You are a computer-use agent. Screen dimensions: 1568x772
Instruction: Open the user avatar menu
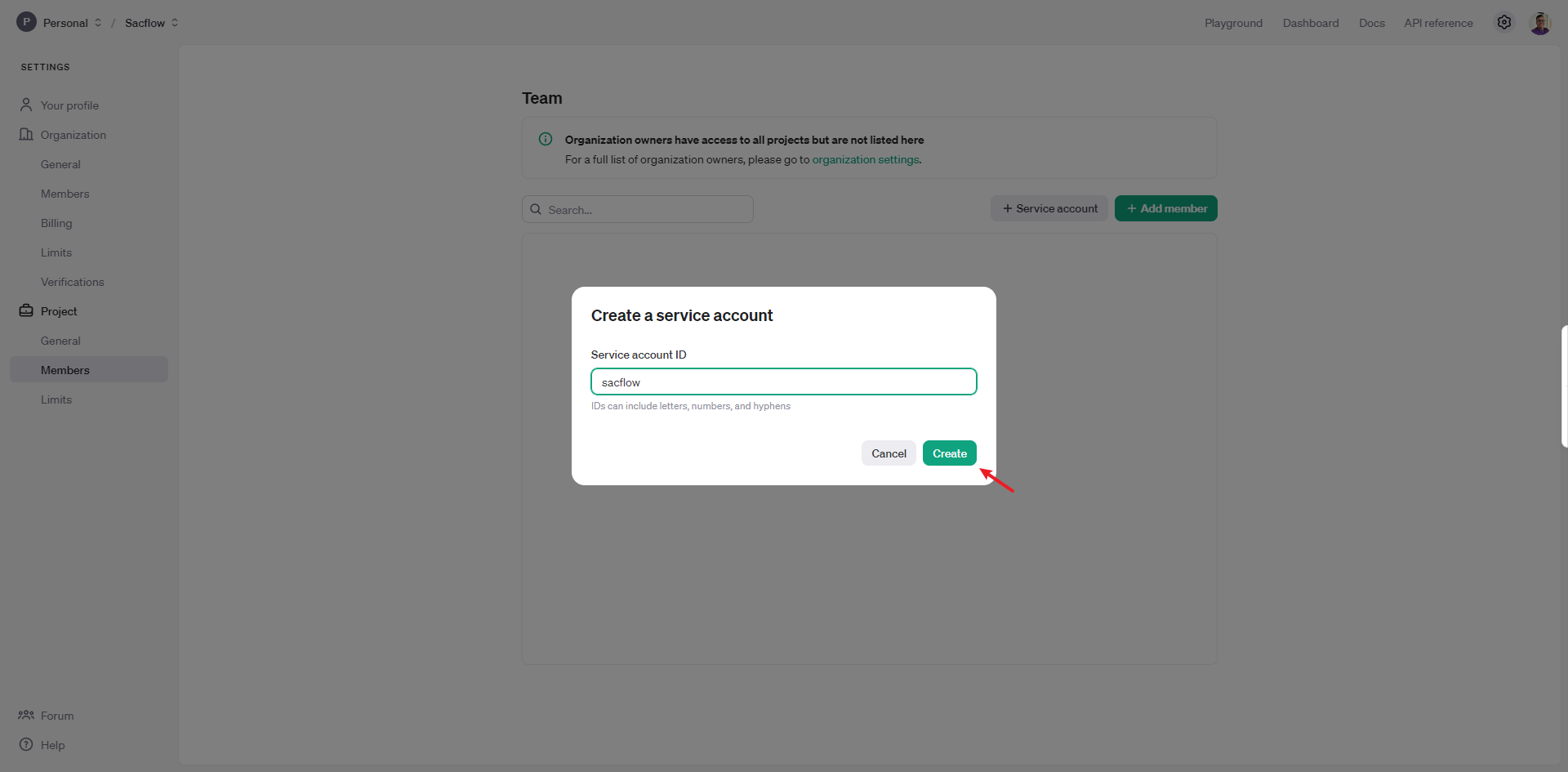(1540, 23)
